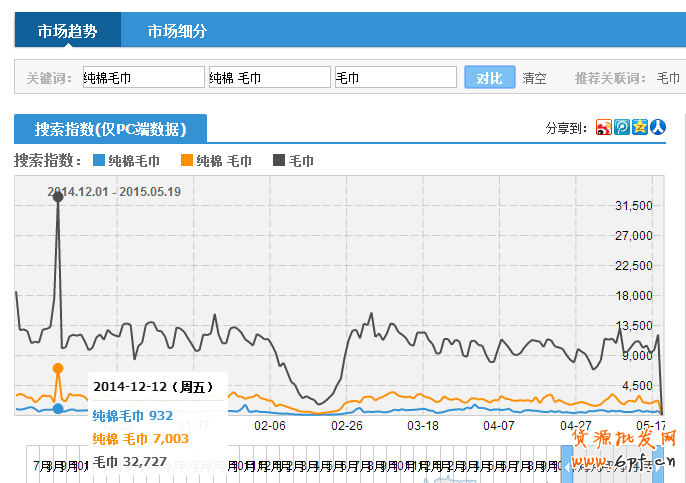Open the 市场细分 tab

pyautogui.click(x=177, y=30)
